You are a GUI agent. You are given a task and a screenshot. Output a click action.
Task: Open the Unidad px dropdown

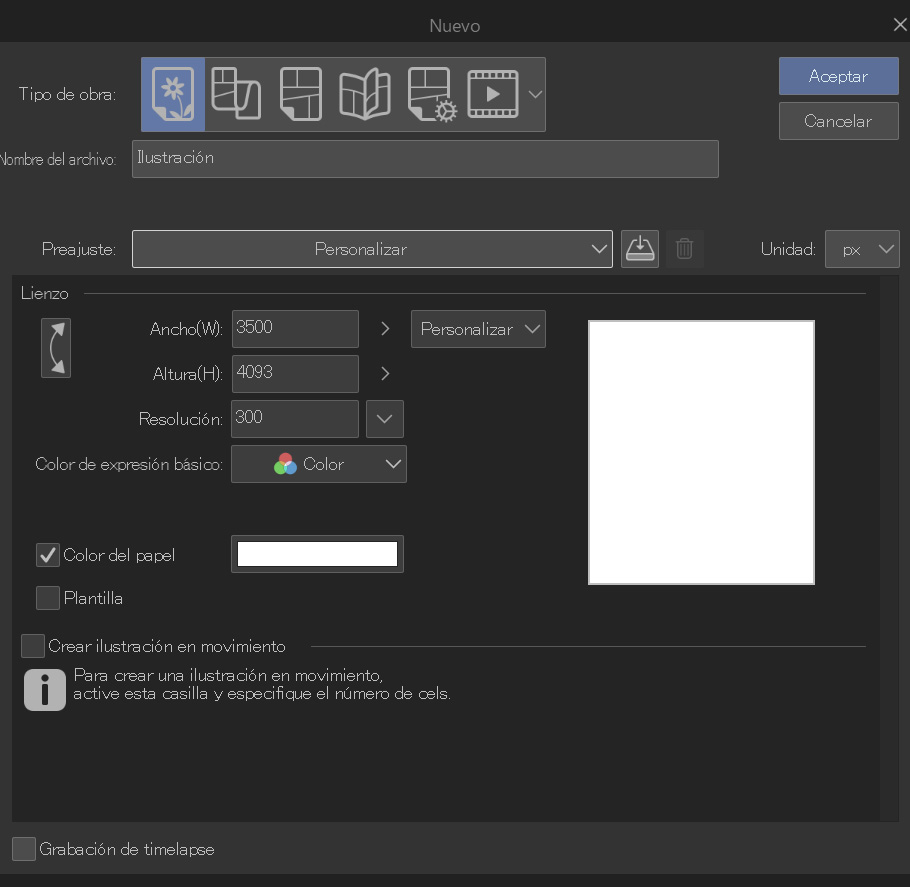click(862, 250)
